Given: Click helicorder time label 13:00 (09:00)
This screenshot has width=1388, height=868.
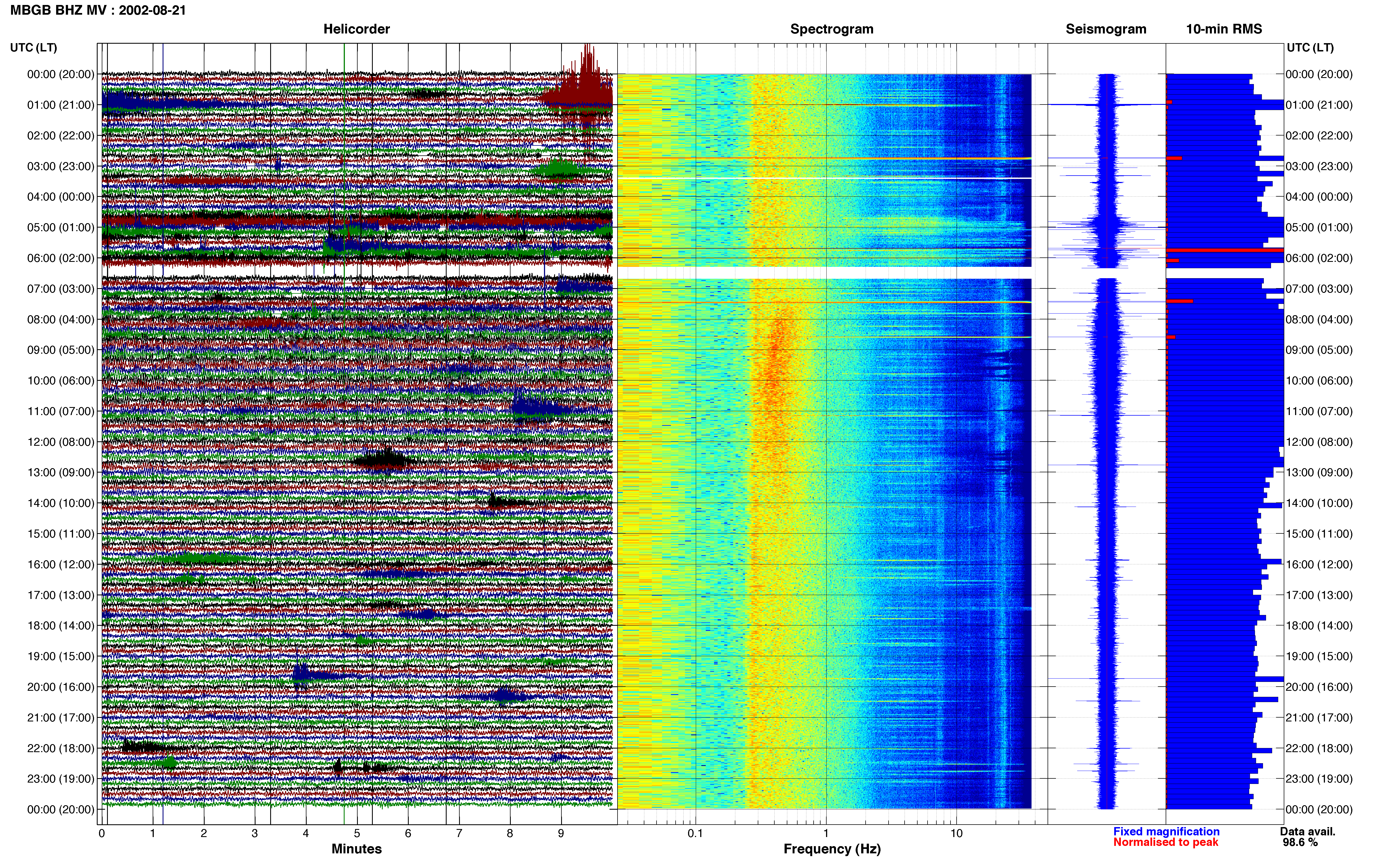Looking at the screenshot, I should [61, 473].
